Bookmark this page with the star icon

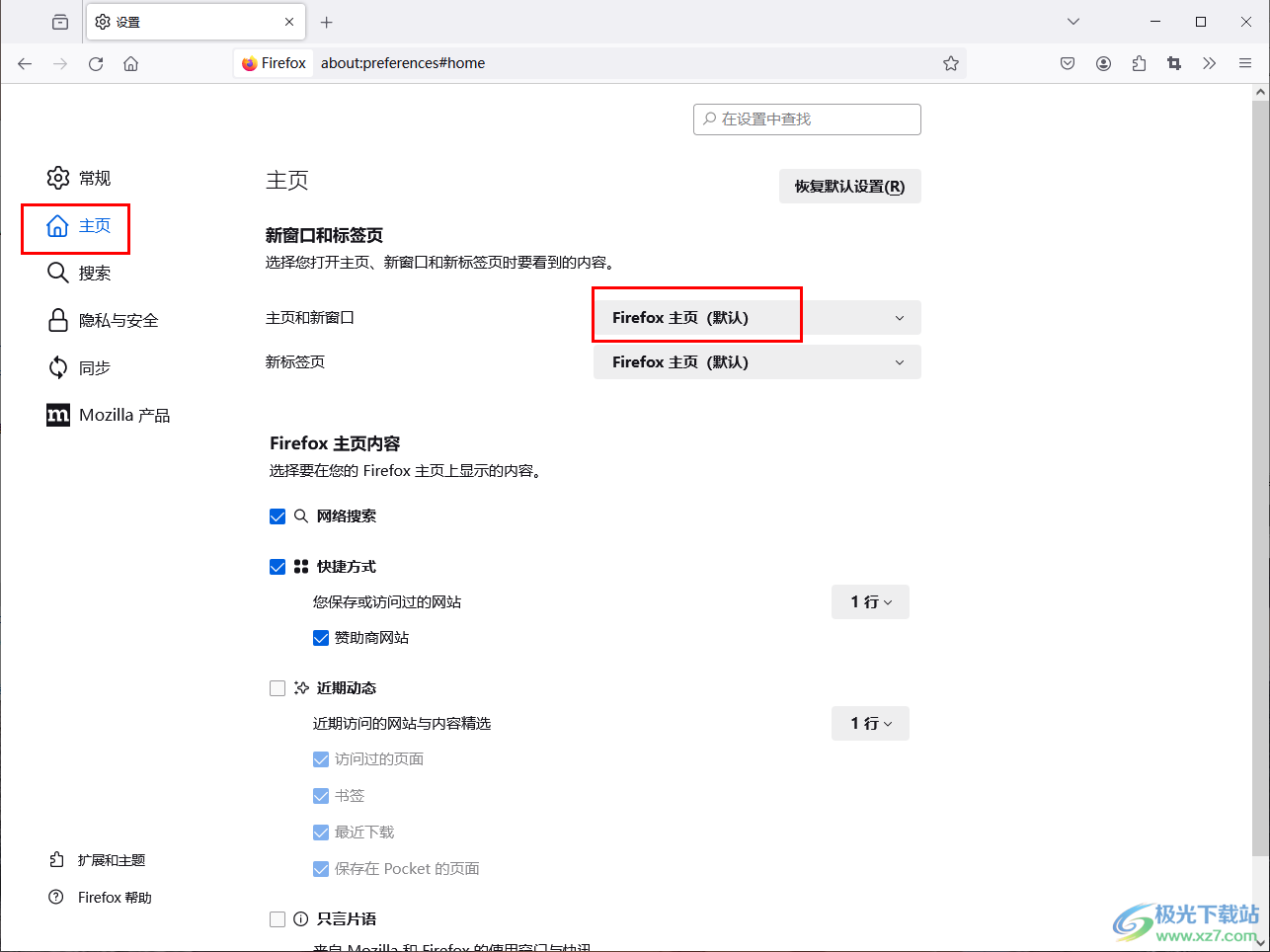point(951,63)
